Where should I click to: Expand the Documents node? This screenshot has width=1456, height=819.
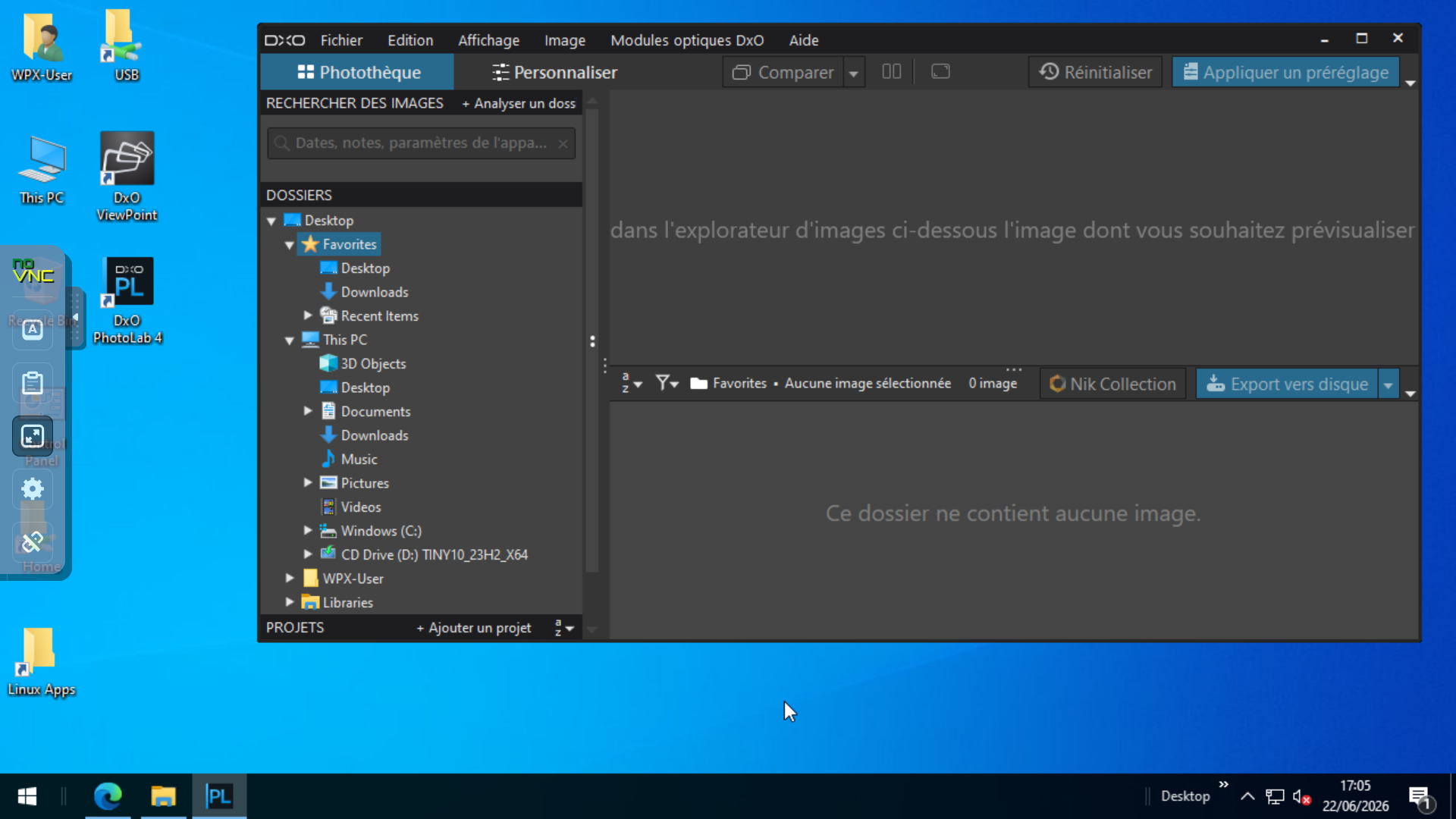tap(308, 411)
